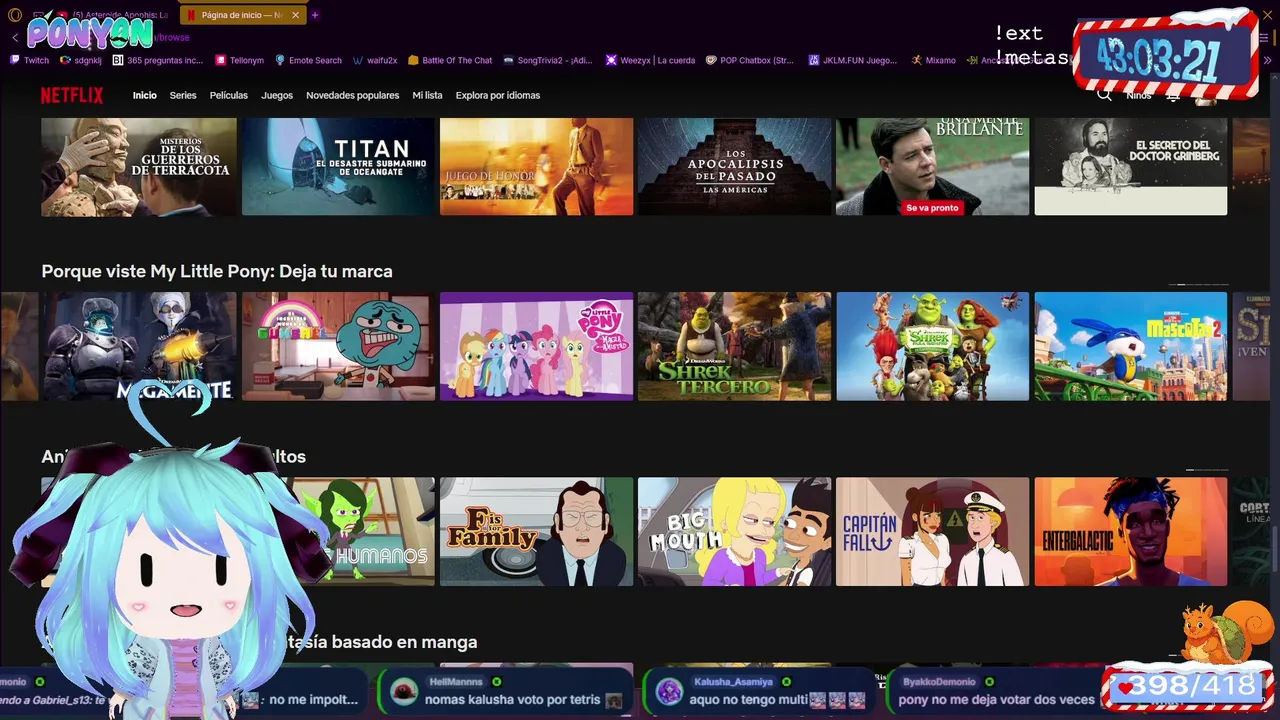
Task: Open the Tellonym bookmark
Action: [x=239, y=60]
